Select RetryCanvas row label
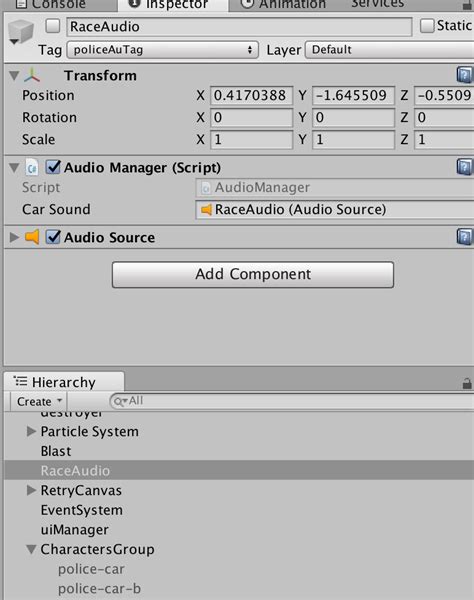This screenshot has width=474, height=600. [81, 490]
